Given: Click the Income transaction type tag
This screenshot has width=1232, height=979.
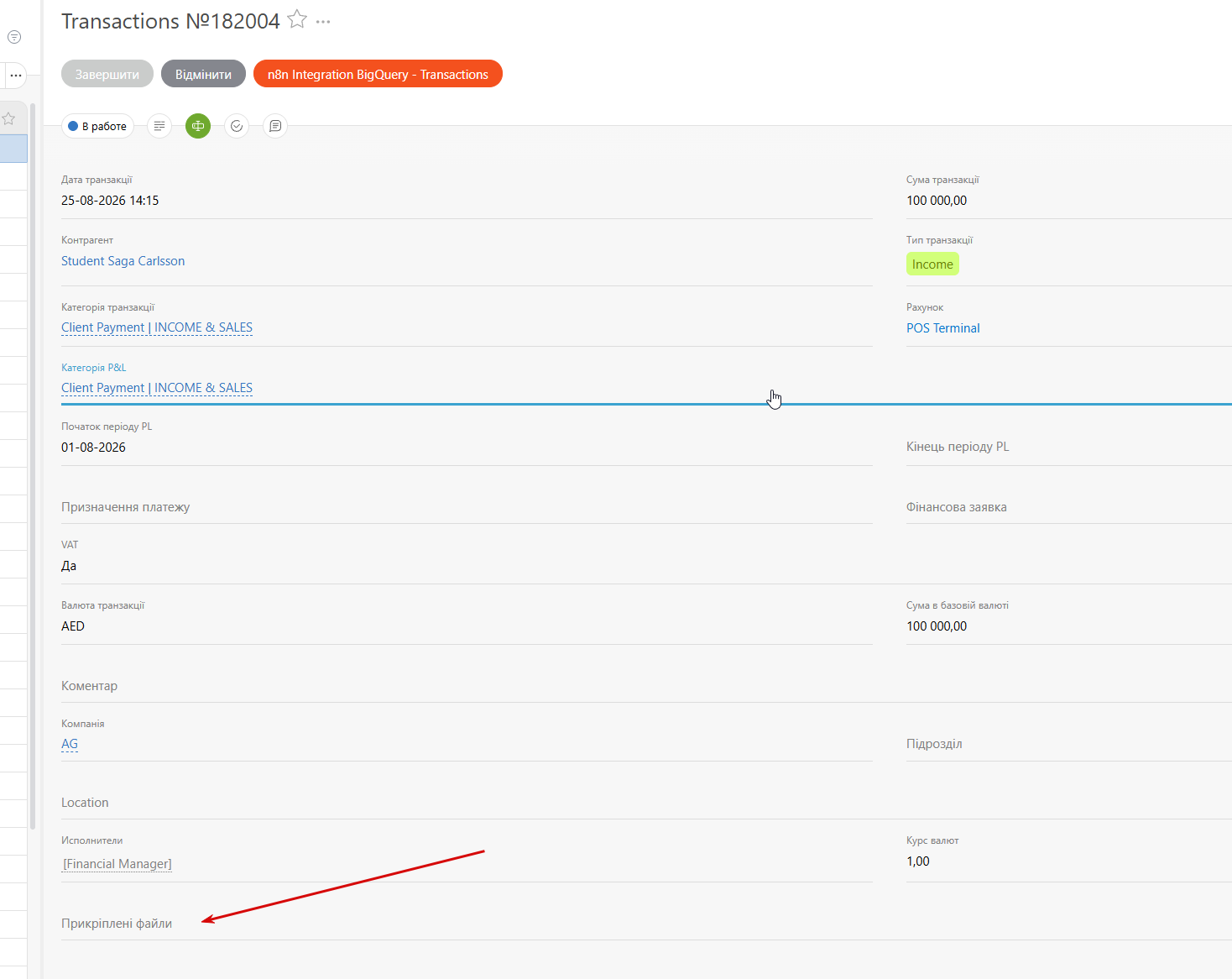Looking at the screenshot, I should click(x=932, y=264).
